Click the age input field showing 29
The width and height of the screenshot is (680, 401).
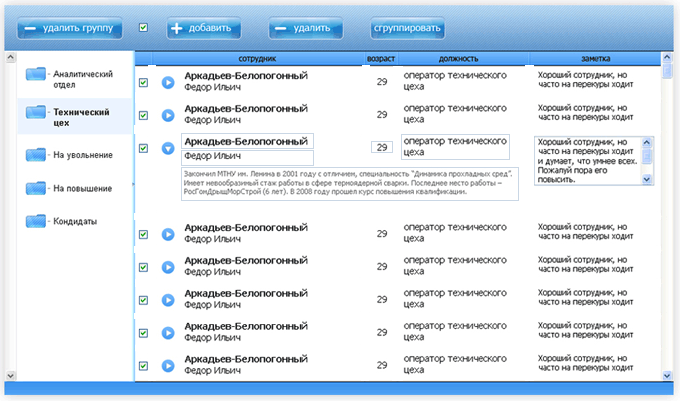[x=381, y=147]
